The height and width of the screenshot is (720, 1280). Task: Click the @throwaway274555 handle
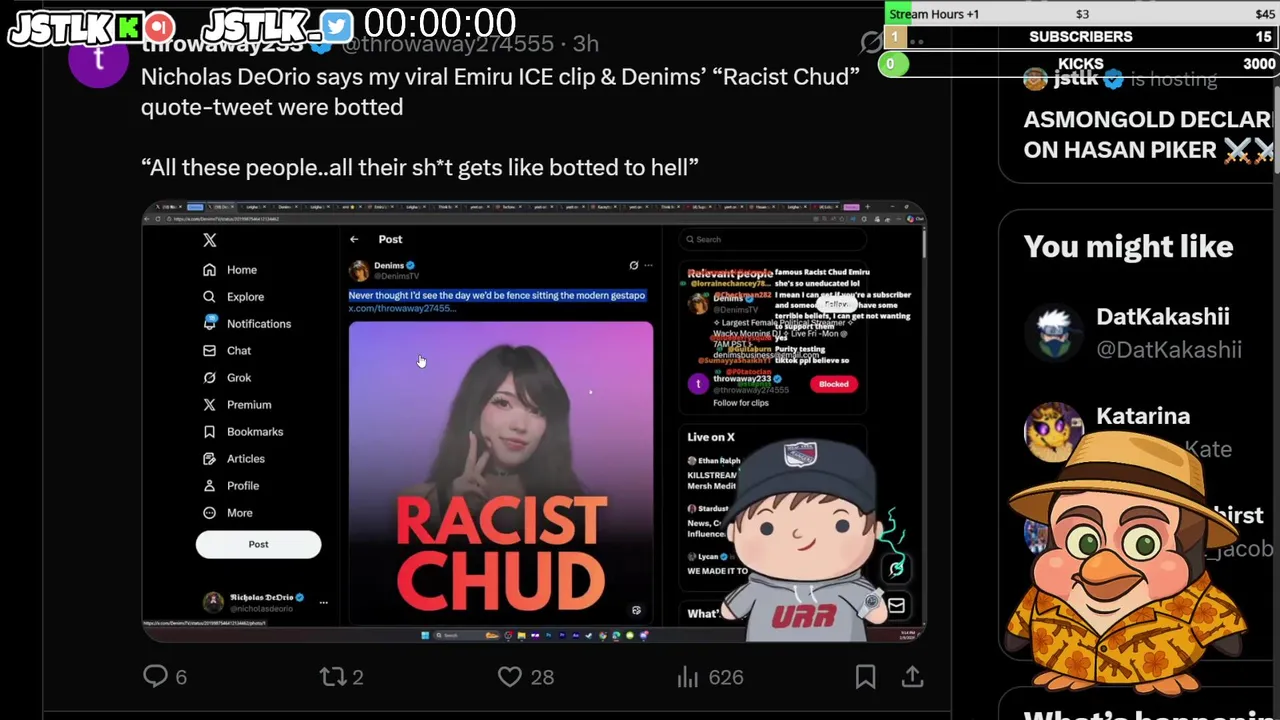447,44
